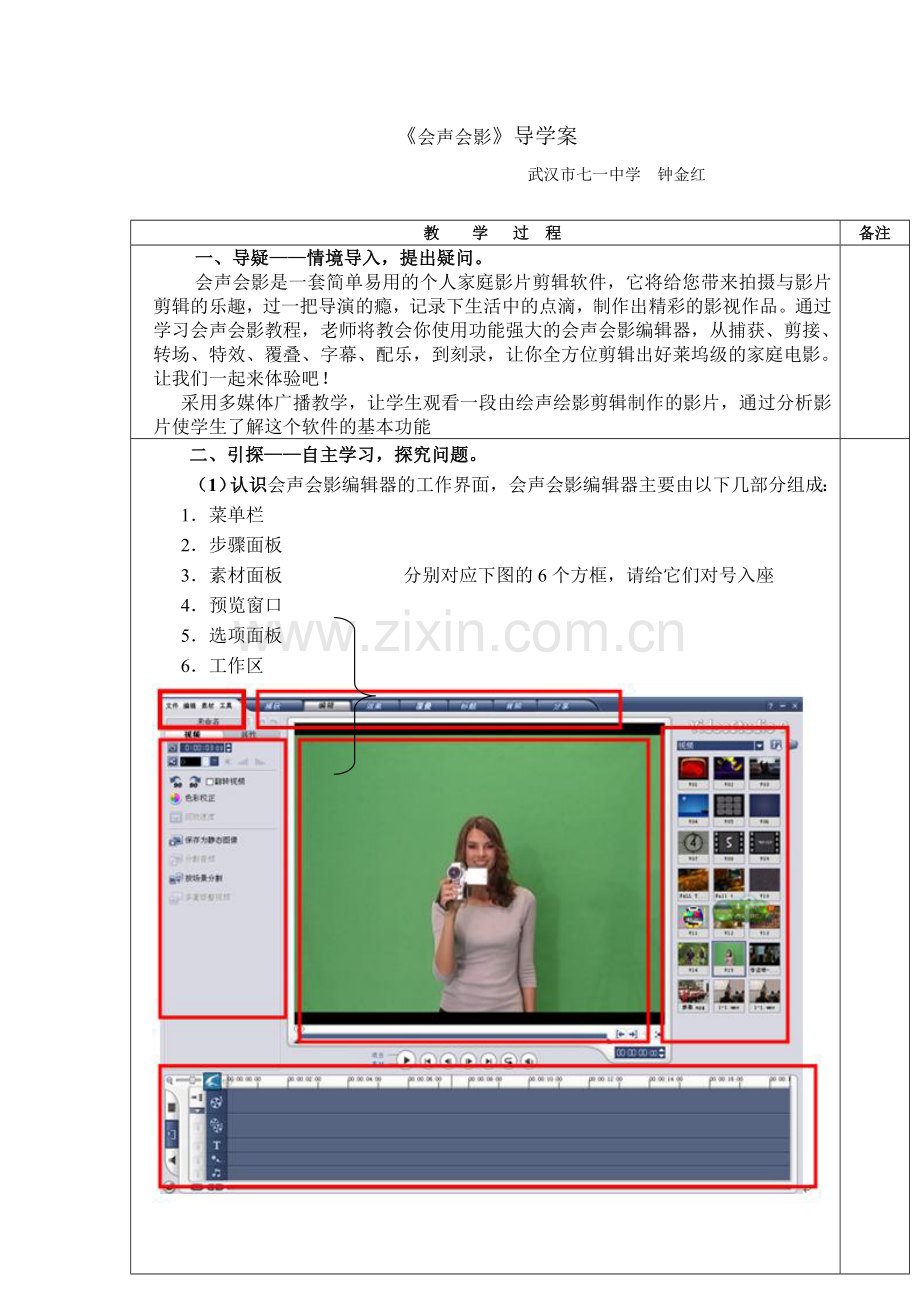The image size is (920, 1302).
Task: Click 保存为静态图像 save as still image
Action: pyautogui.click(x=203, y=840)
